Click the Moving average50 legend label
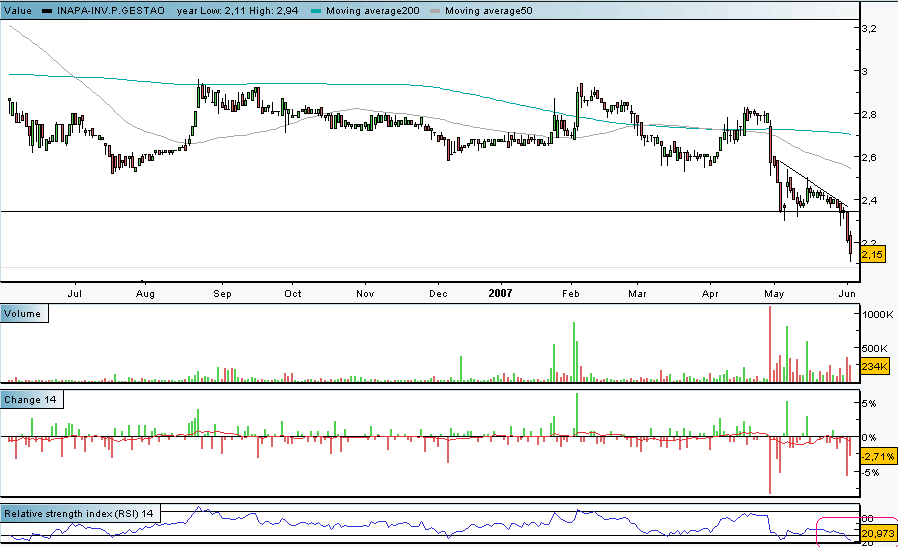Screen dimensions: 898x547 point(489,10)
